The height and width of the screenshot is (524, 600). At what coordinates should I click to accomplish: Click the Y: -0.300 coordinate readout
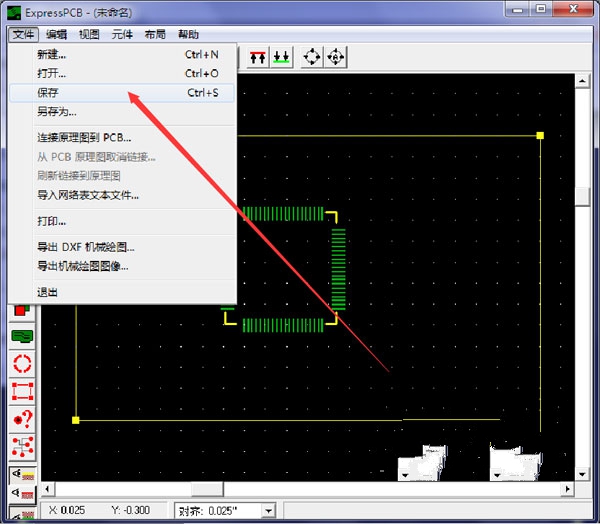coord(131,510)
